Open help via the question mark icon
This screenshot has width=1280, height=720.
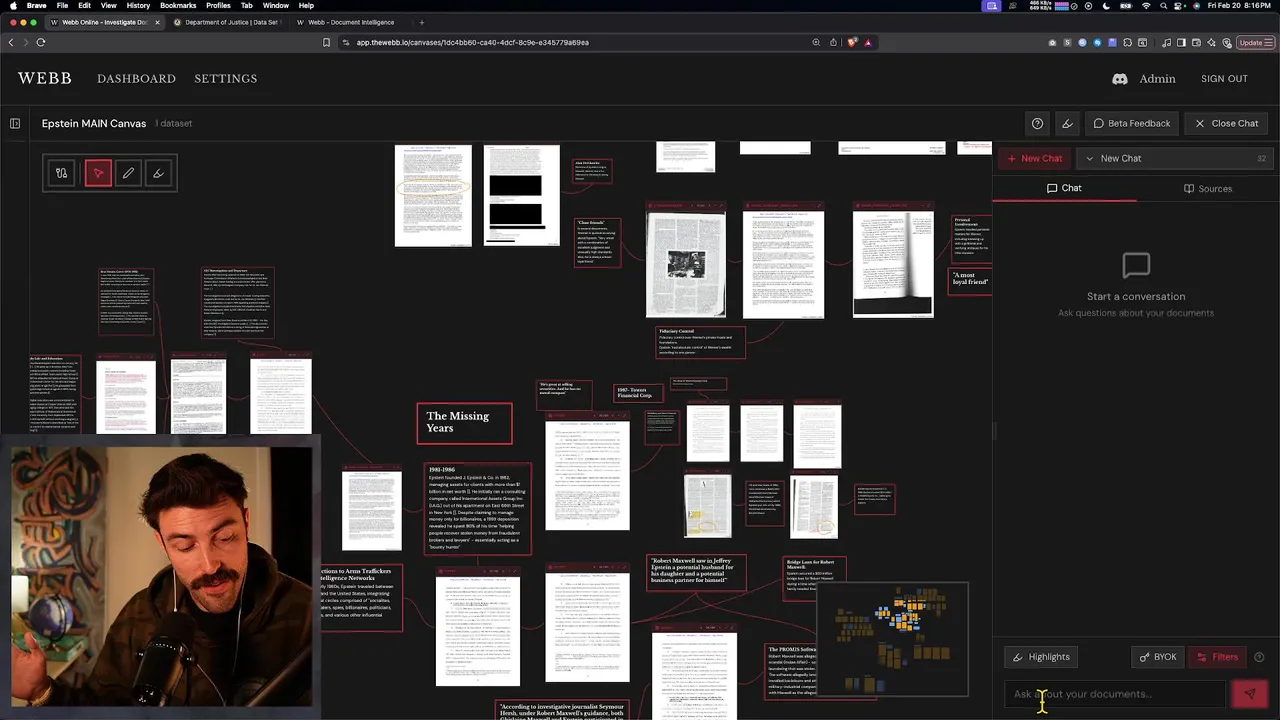[x=1037, y=123]
